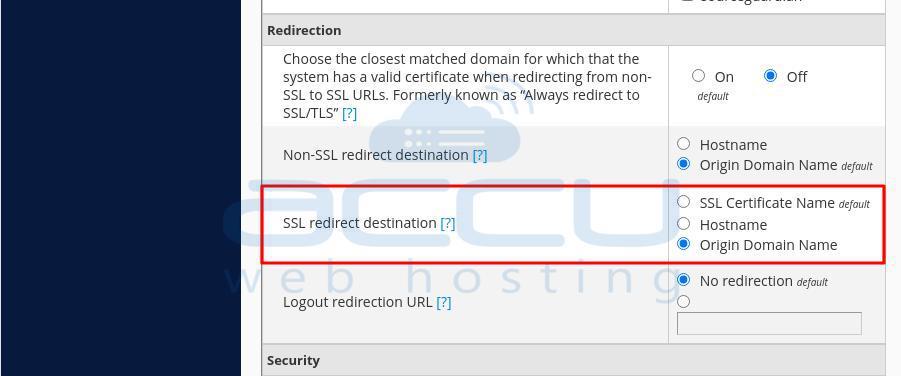Screen dimensions: 901x376
Task: Turn On closest matched domain redirect
Action: 698,75
